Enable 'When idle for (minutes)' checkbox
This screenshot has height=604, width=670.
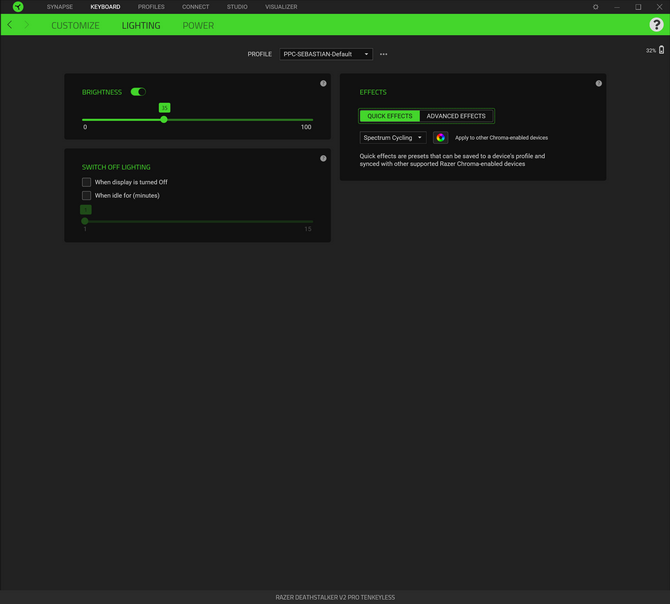point(86,196)
